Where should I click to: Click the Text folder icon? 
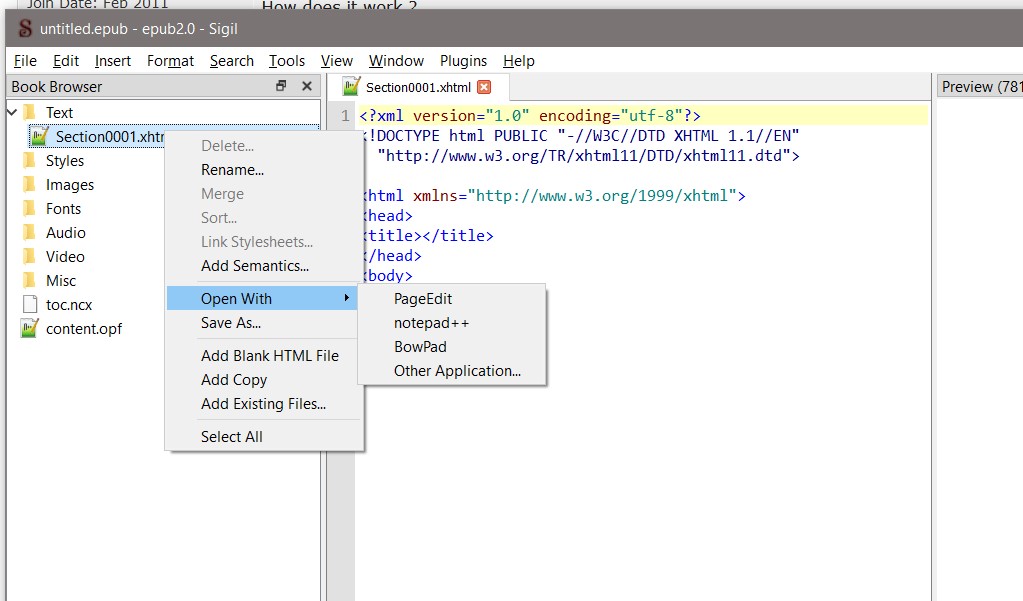(29, 112)
